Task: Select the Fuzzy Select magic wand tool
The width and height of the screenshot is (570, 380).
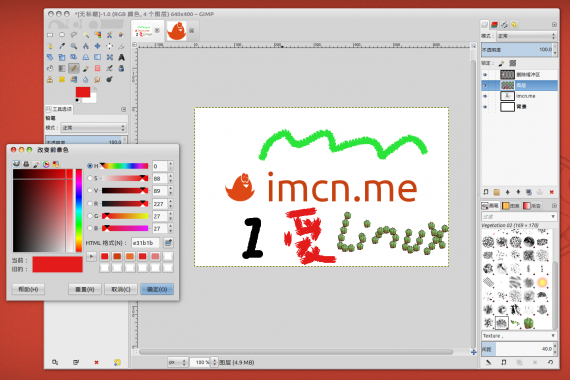Action: click(86, 35)
